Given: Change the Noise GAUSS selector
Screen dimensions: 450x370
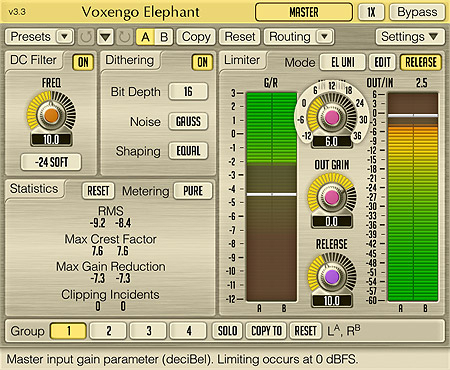Looking at the screenshot, I should [x=188, y=121].
